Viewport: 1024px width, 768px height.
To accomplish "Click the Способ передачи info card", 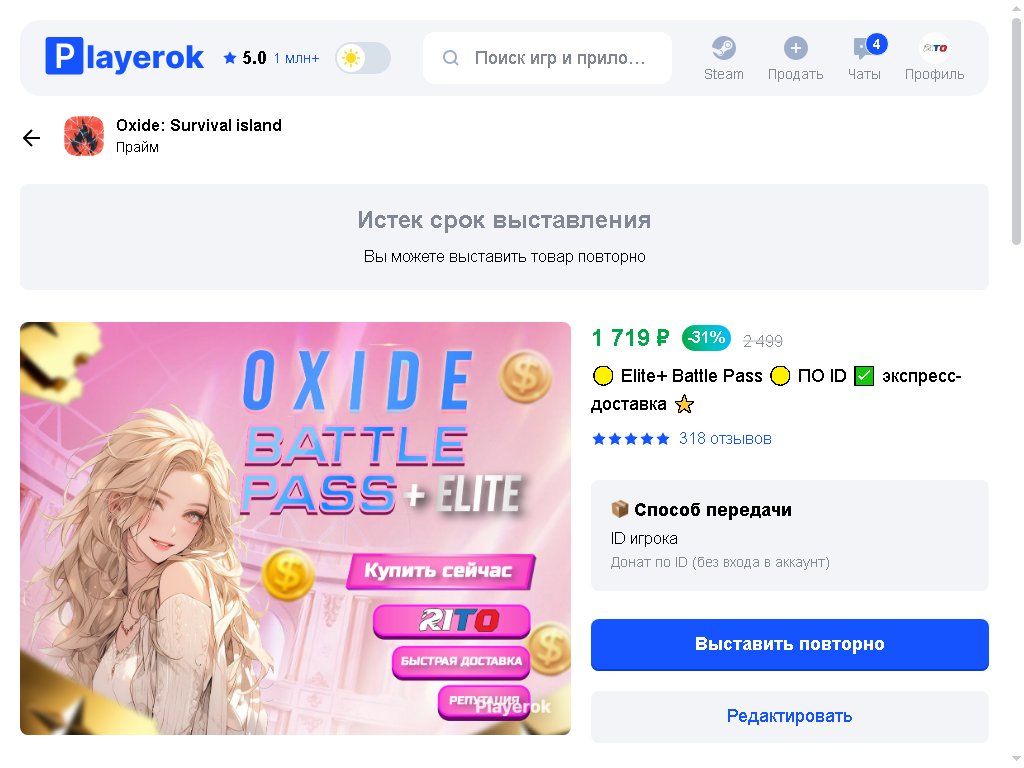I will point(790,536).
